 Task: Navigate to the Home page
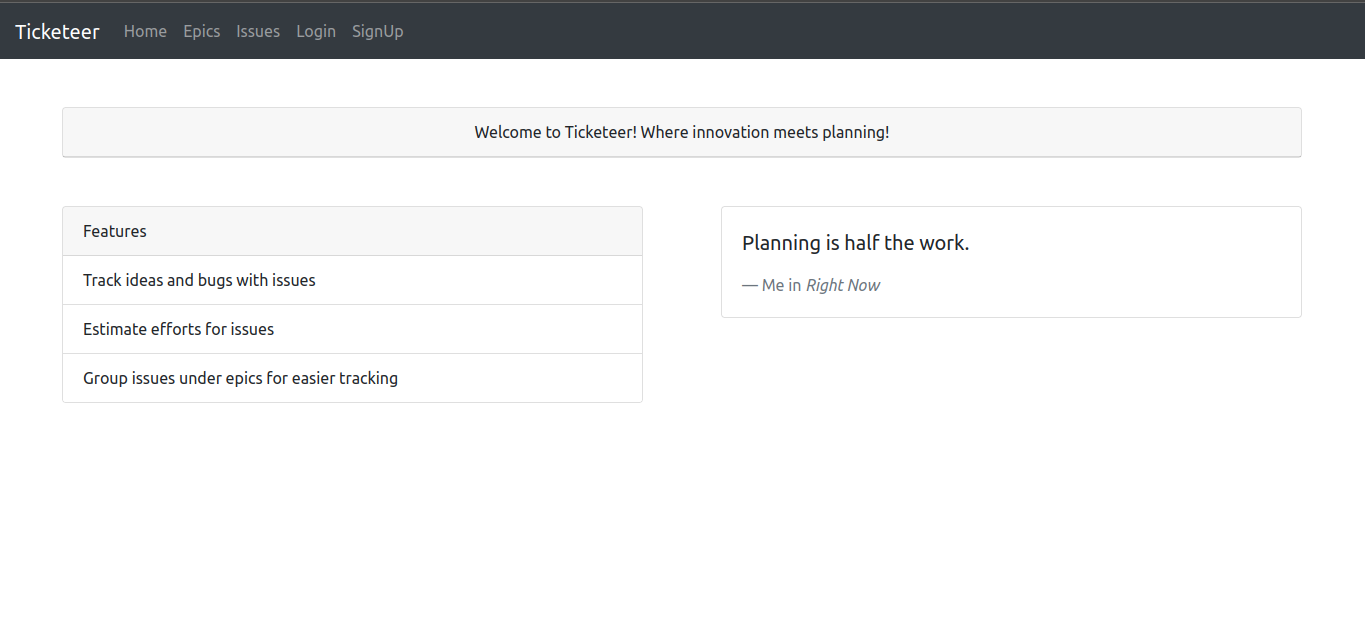click(145, 31)
